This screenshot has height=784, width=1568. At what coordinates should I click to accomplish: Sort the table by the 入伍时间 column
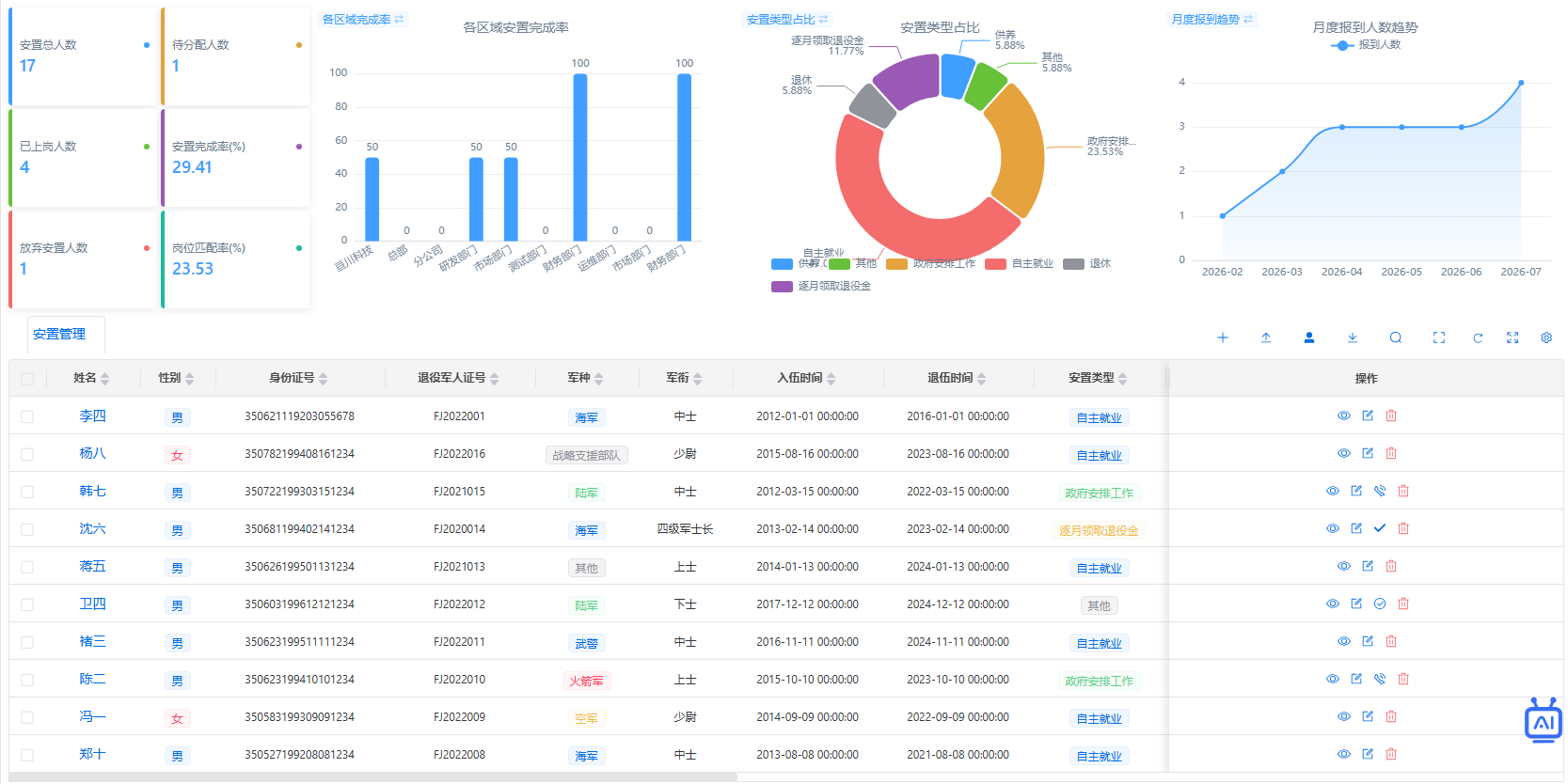coord(832,378)
